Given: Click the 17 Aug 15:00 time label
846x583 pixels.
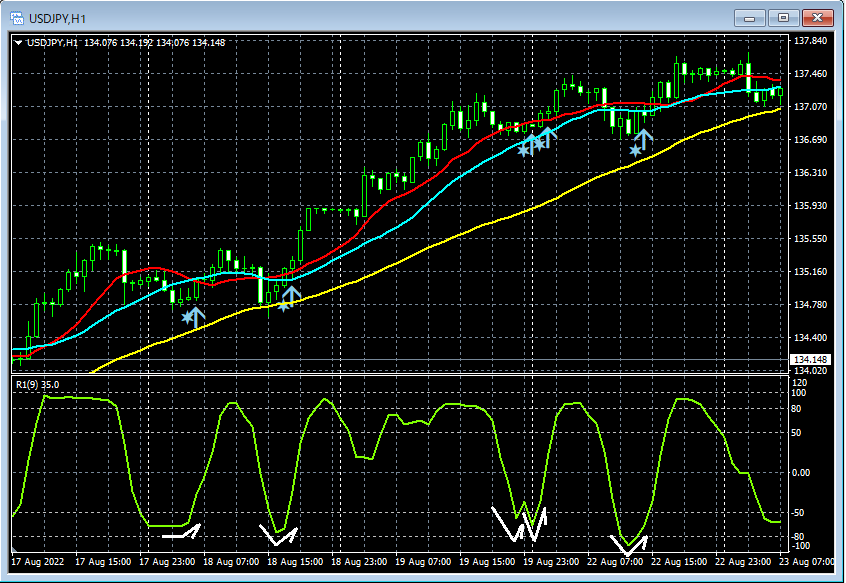Looking at the screenshot, I should (103, 562).
